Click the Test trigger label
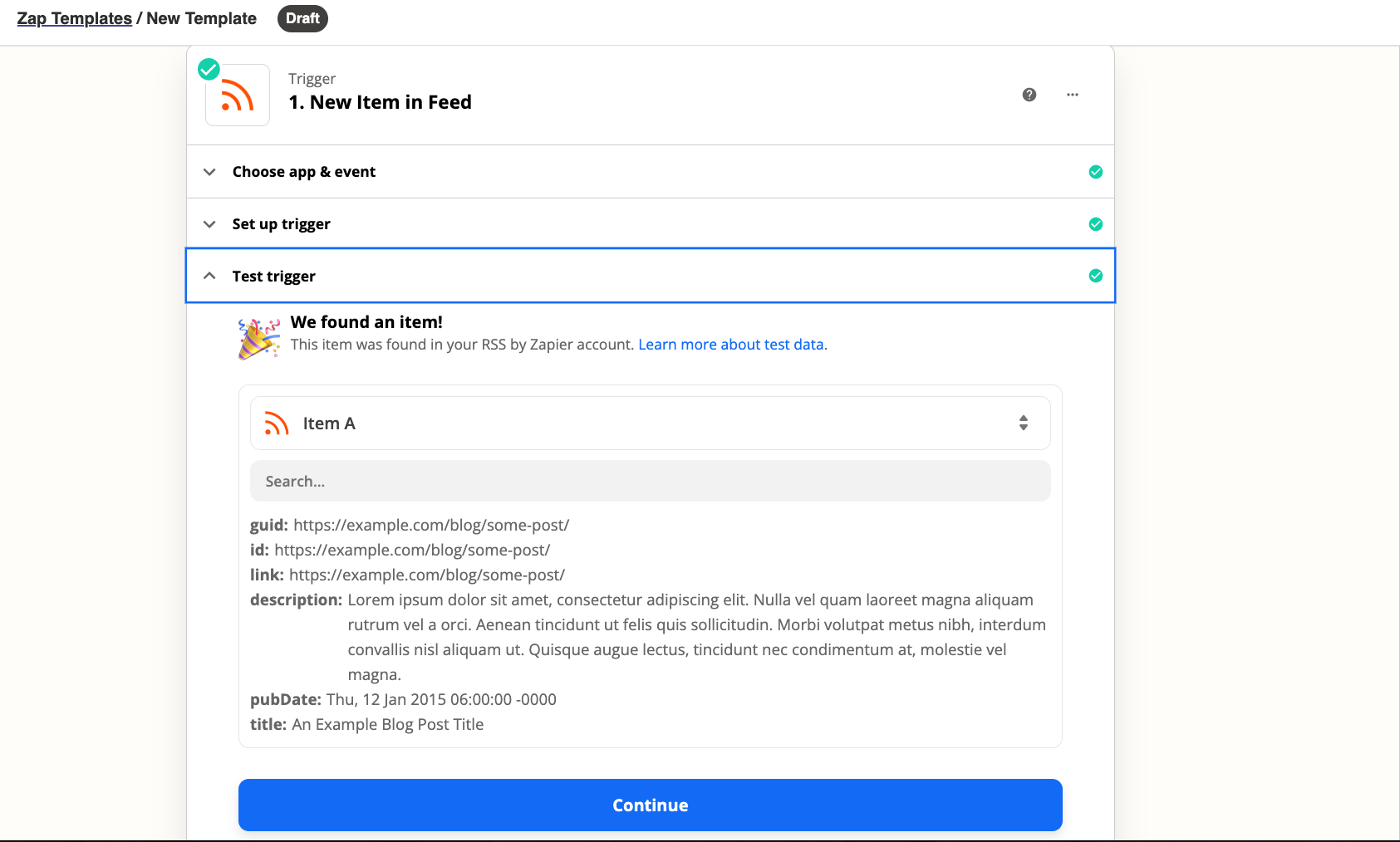1400x842 pixels. (274, 277)
